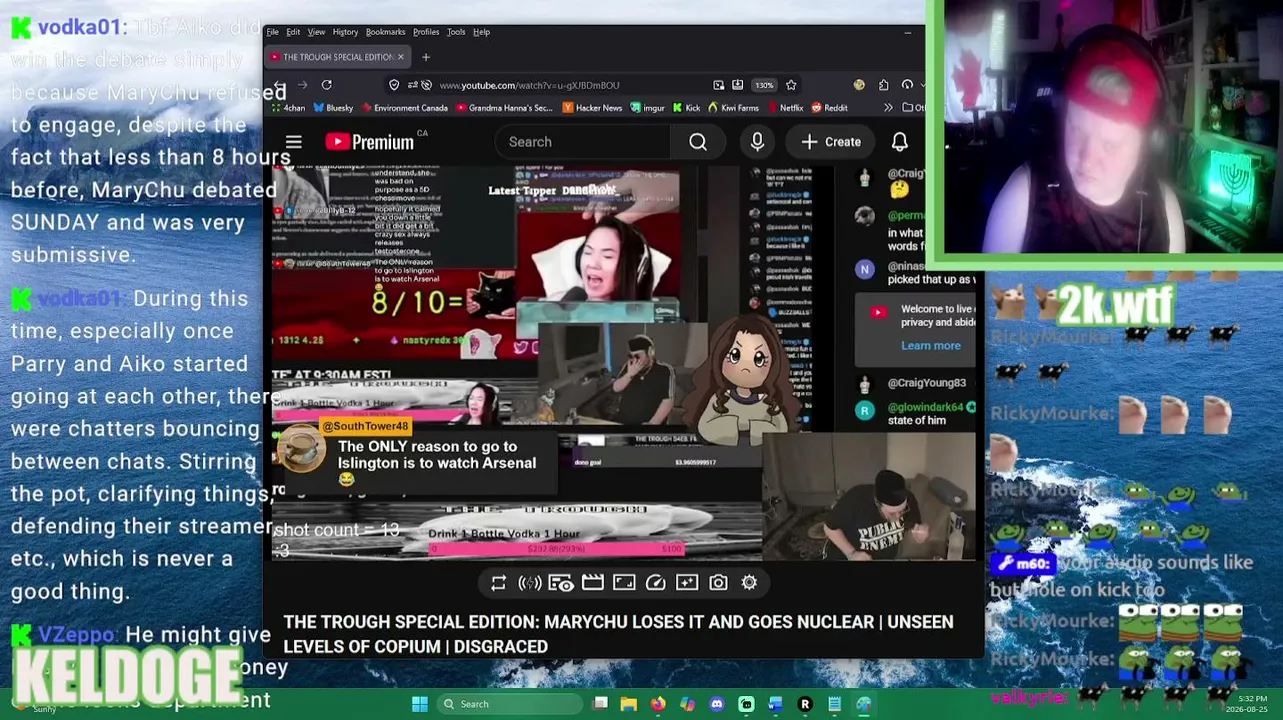Click the volume boost waveform icon
This screenshot has width=1283, height=720.
(530, 583)
